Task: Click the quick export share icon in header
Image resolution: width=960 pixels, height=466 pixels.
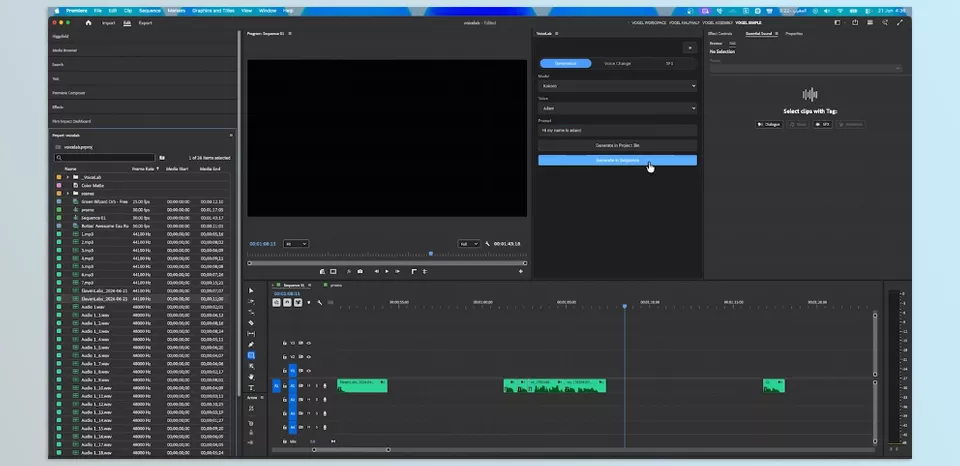Action: coord(855,23)
